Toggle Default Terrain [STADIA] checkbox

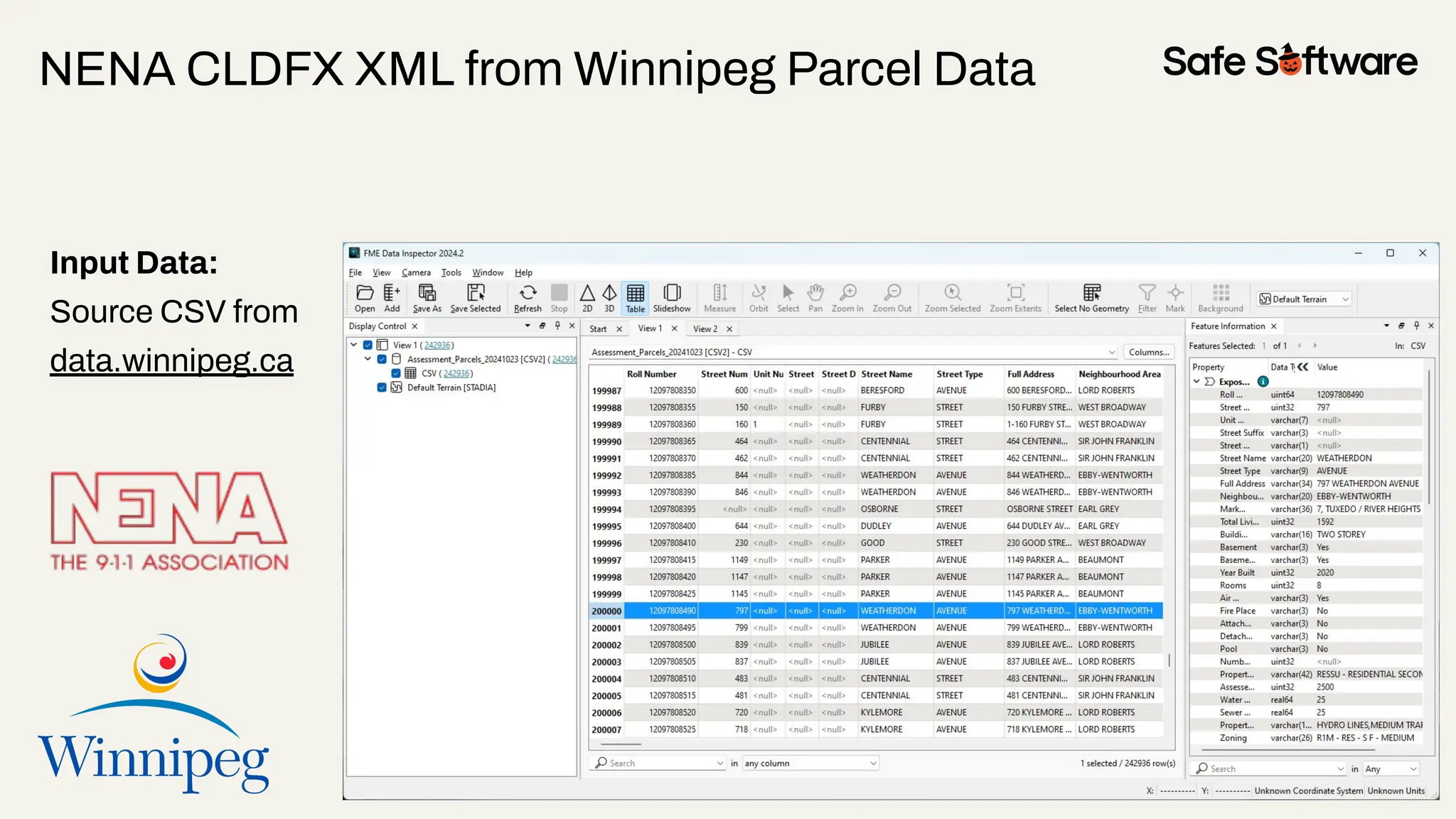(382, 387)
